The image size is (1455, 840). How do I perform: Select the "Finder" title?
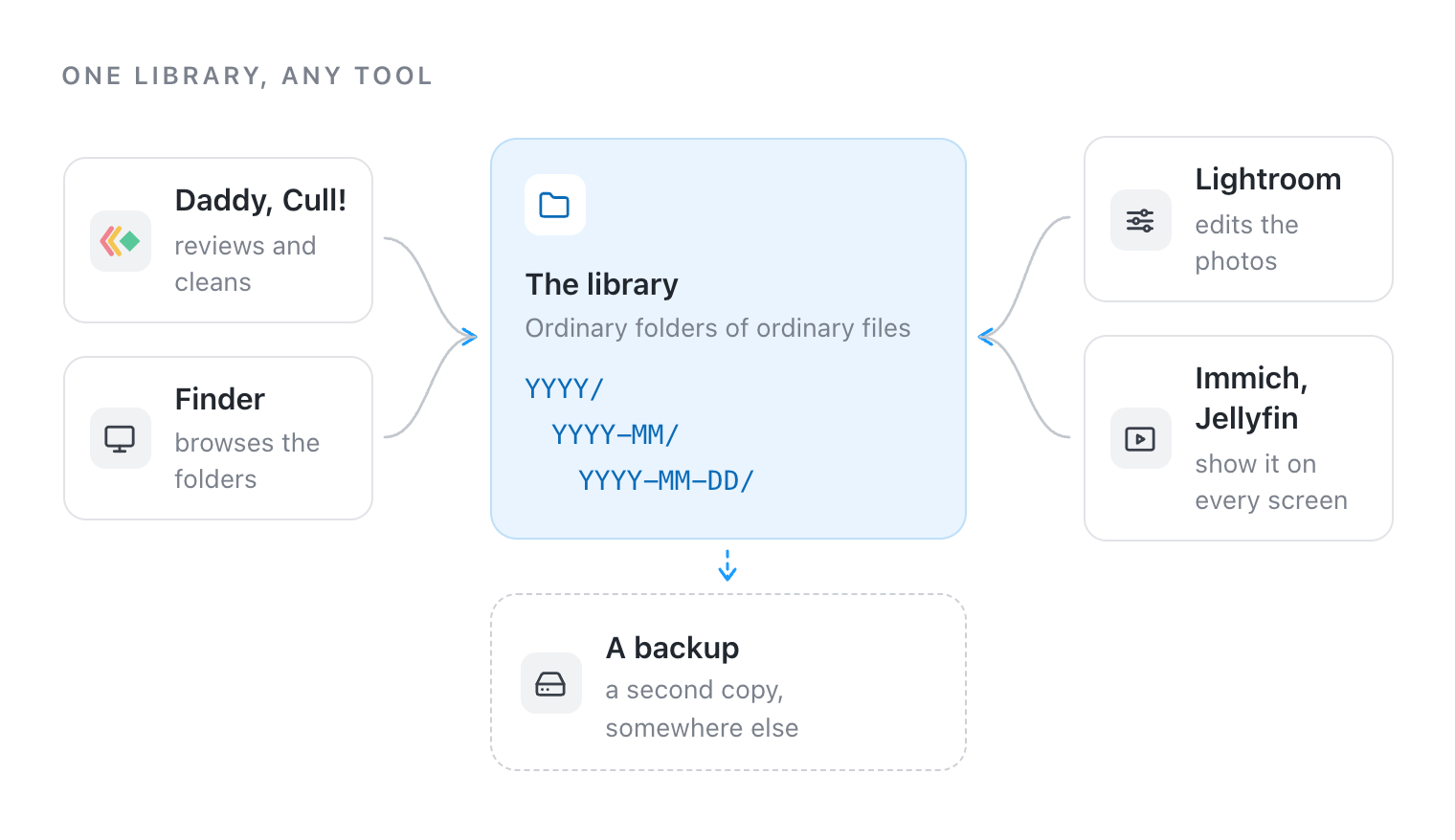(x=220, y=399)
